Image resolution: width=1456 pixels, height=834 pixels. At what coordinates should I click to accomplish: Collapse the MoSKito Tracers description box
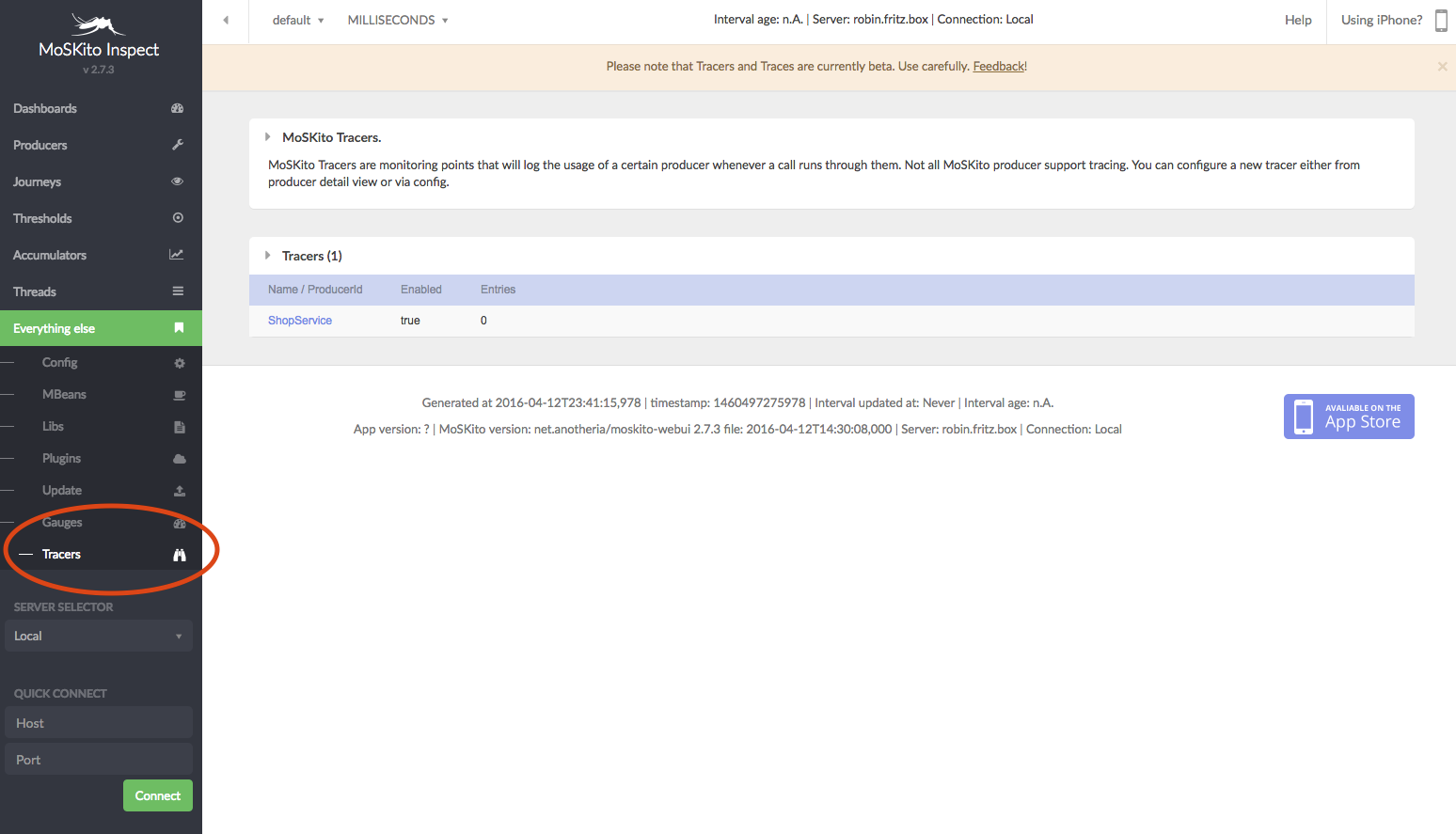(x=268, y=137)
